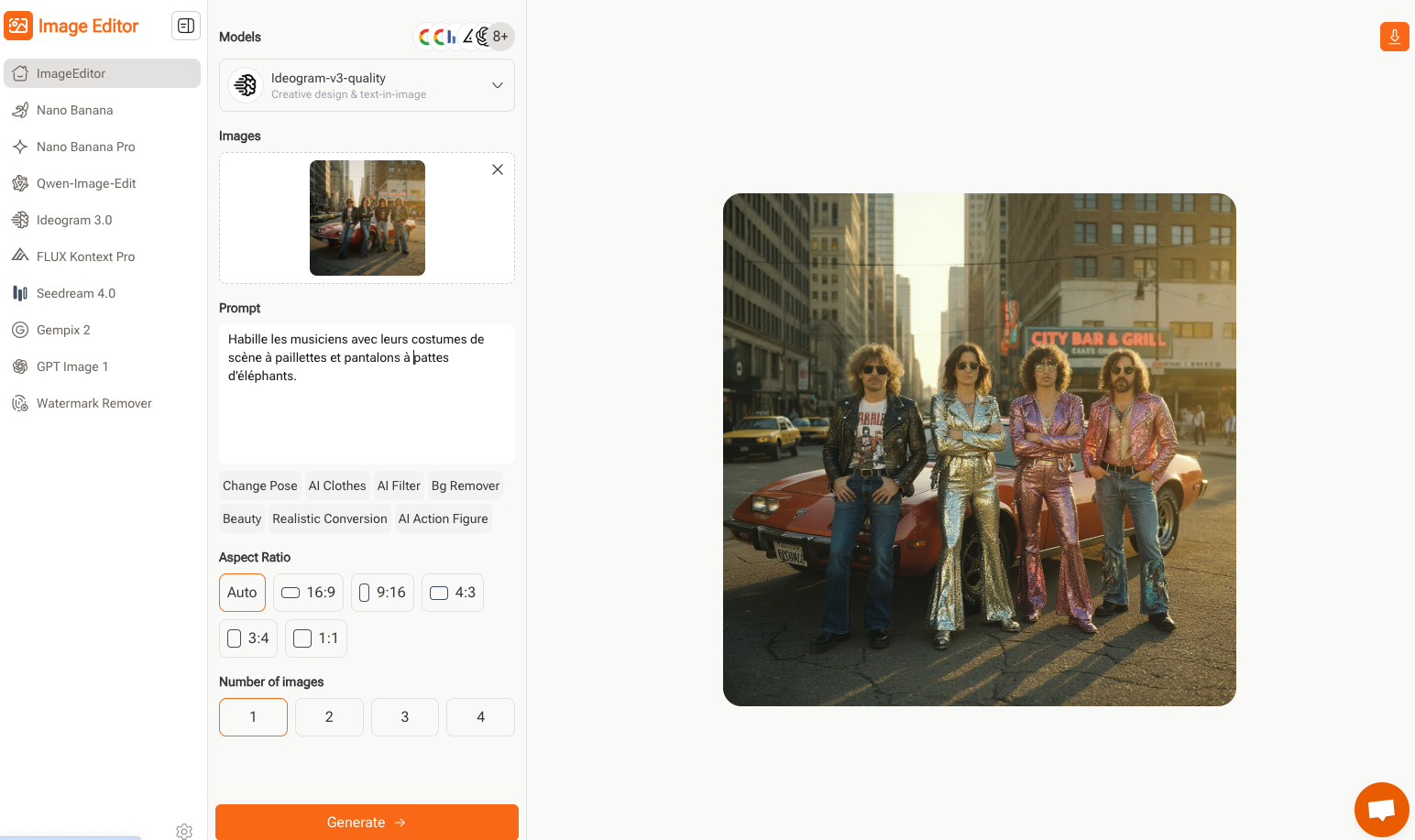Click the model dropdown chevron arrow
This screenshot has width=1415, height=840.
coord(498,85)
